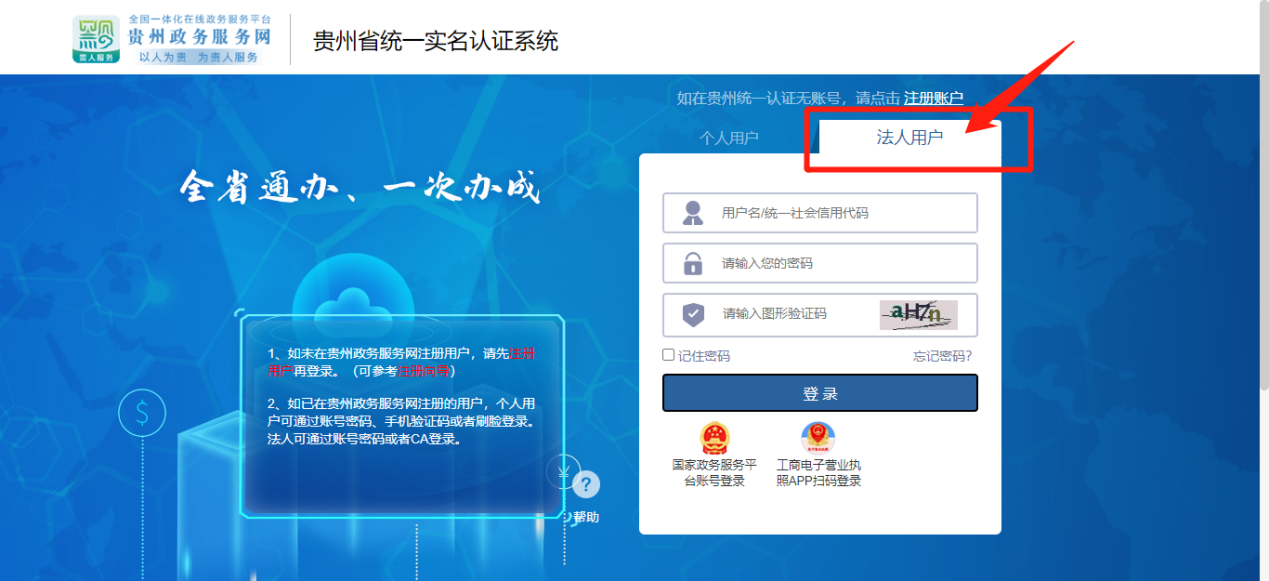Click the dollar sign circle icon
Image resolution: width=1269 pixels, height=581 pixels.
click(x=142, y=411)
